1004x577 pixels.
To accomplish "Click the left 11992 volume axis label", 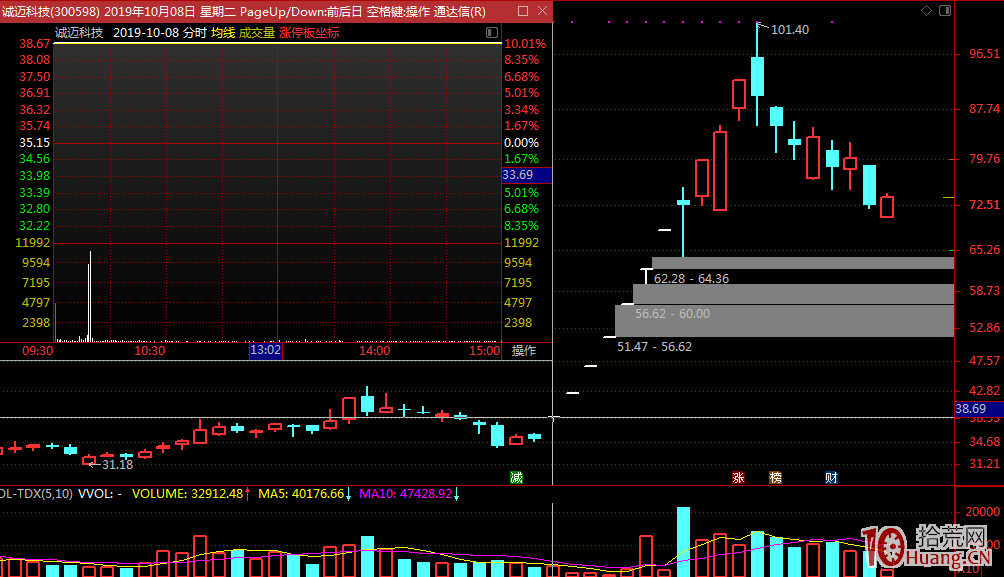I will point(33,243).
